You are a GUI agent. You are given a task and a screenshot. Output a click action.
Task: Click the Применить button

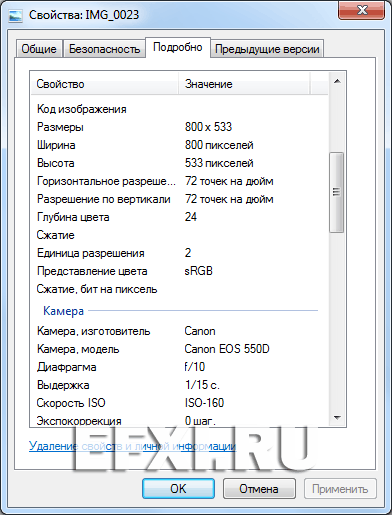click(340, 489)
